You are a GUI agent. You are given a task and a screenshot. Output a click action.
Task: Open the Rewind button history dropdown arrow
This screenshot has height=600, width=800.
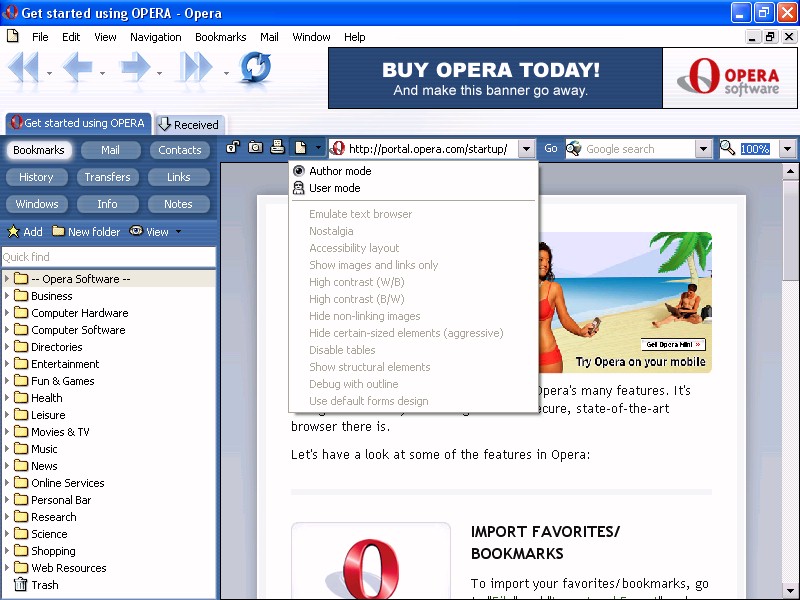click(49, 73)
